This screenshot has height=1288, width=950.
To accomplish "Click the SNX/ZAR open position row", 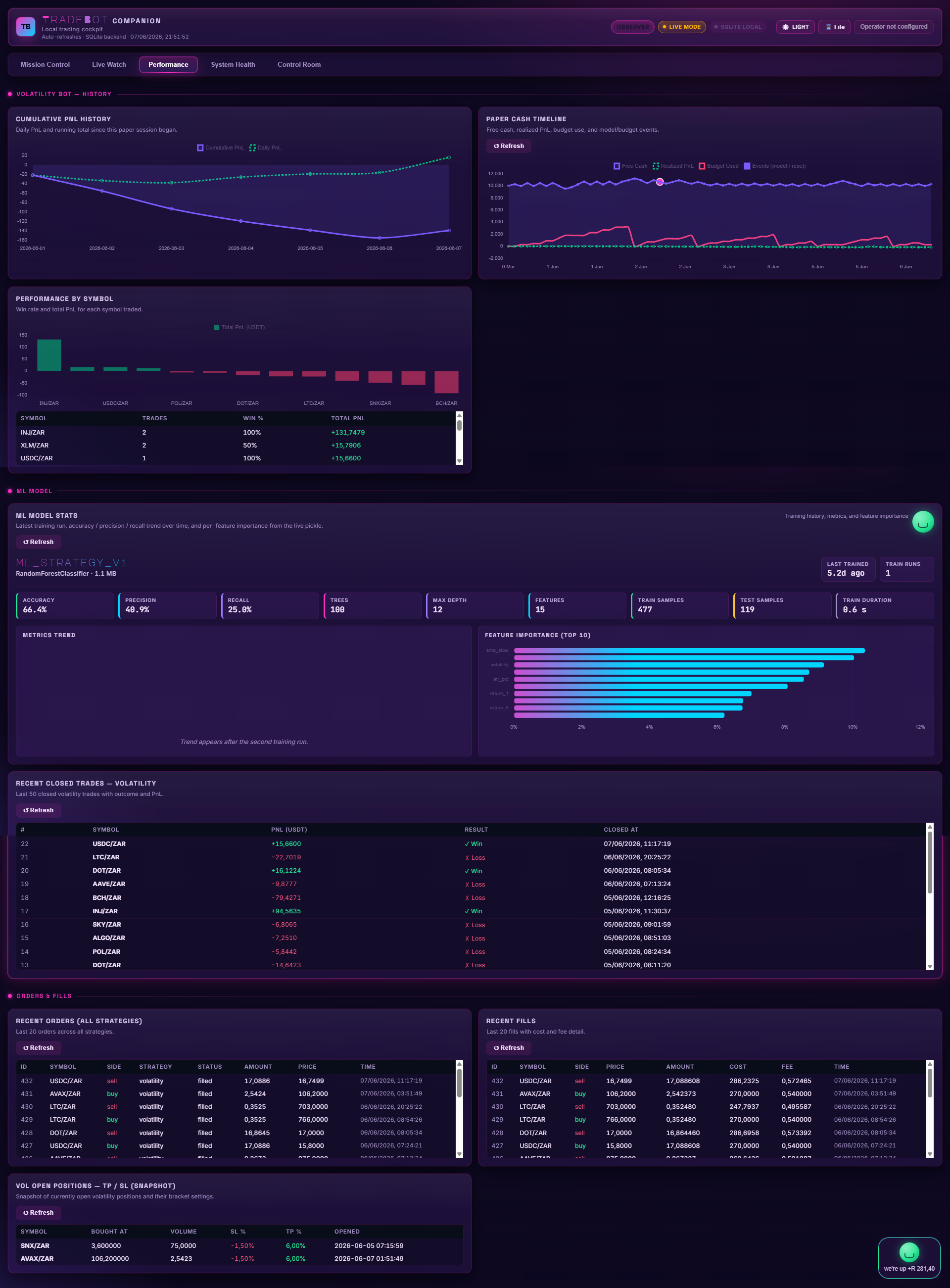I will coord(239,1245).
